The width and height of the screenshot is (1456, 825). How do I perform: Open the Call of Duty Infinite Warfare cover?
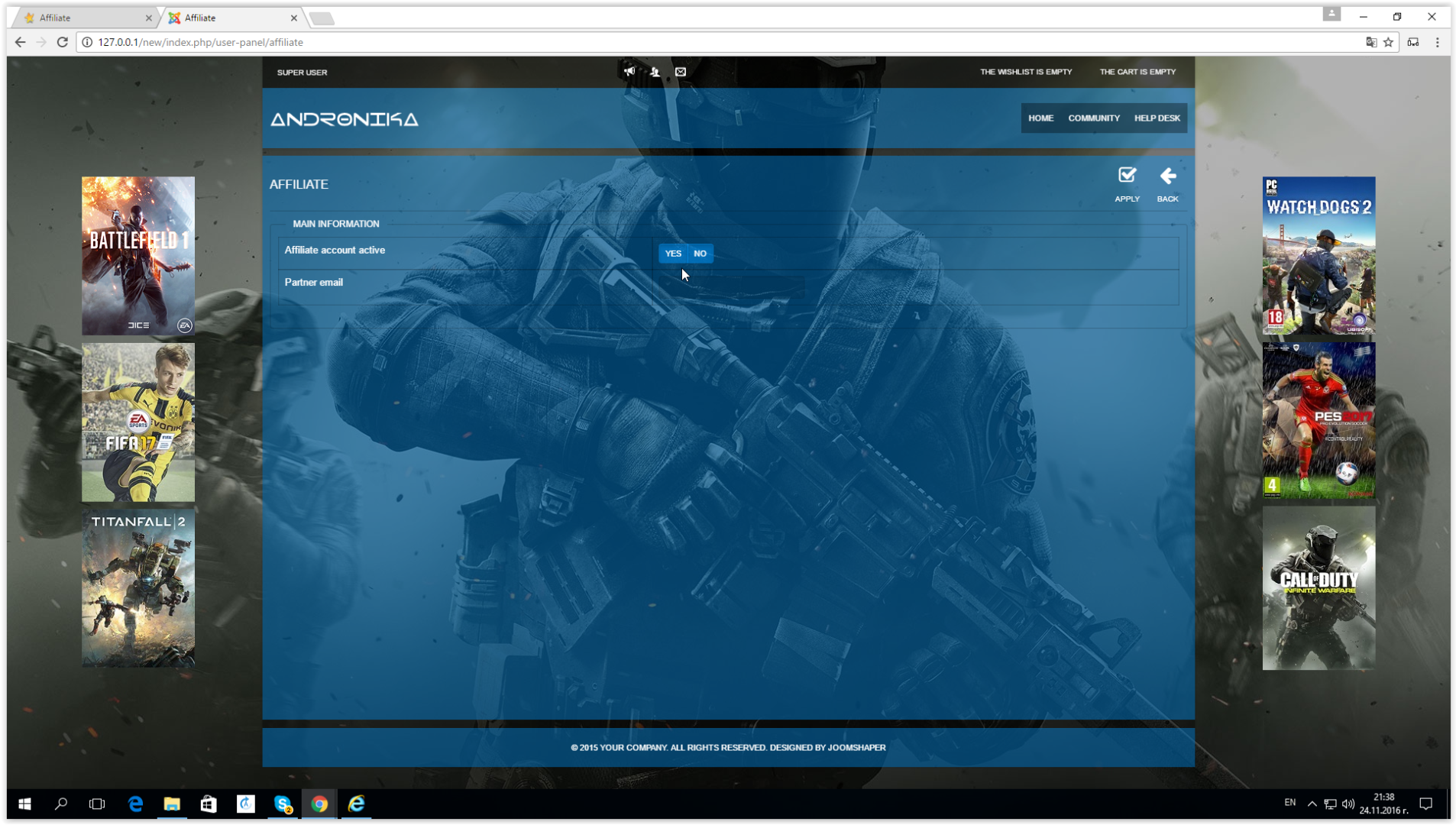point(1318,588)
